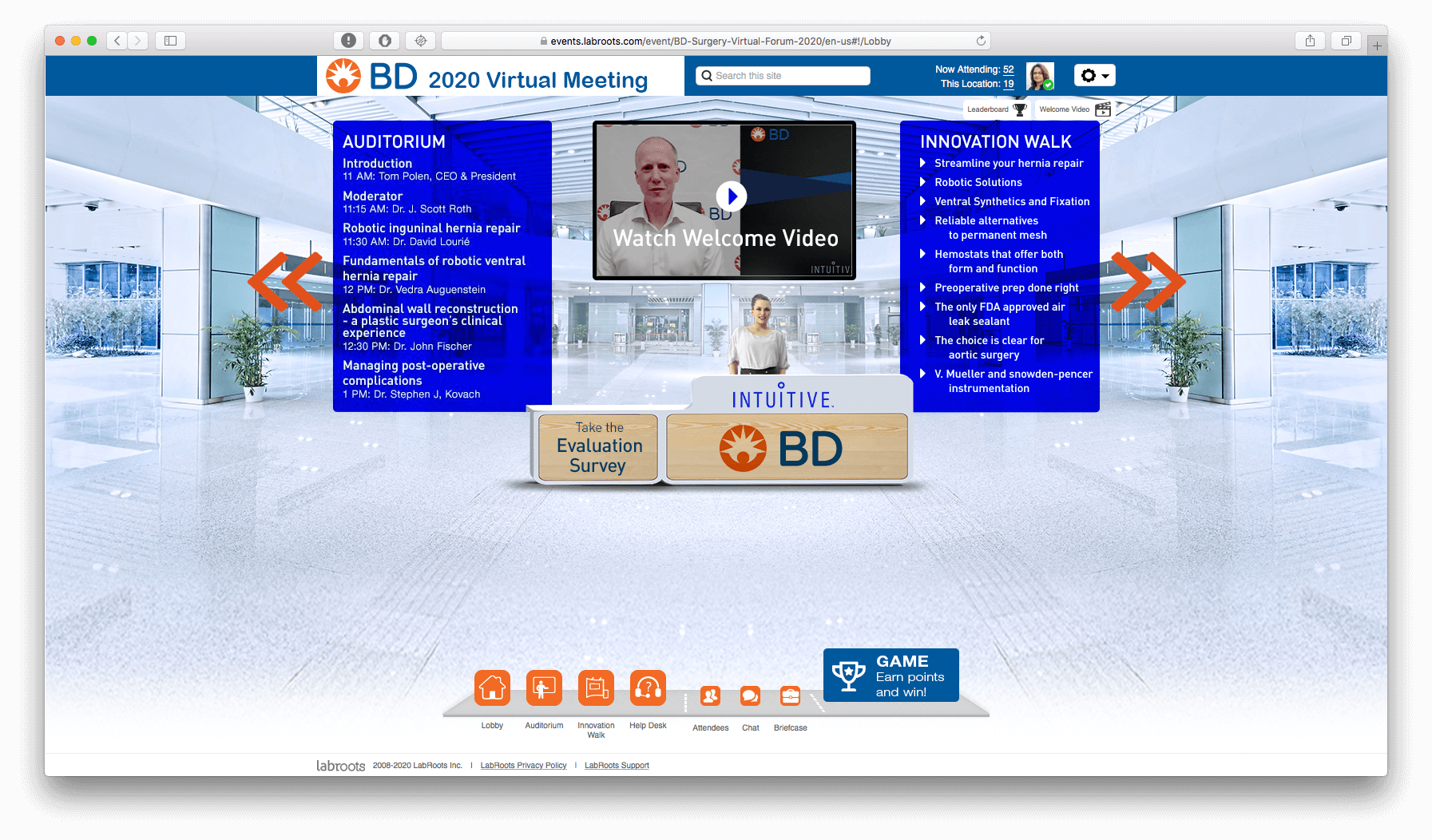
Task: Click the BD logo in header
Action: coord(372,77)
